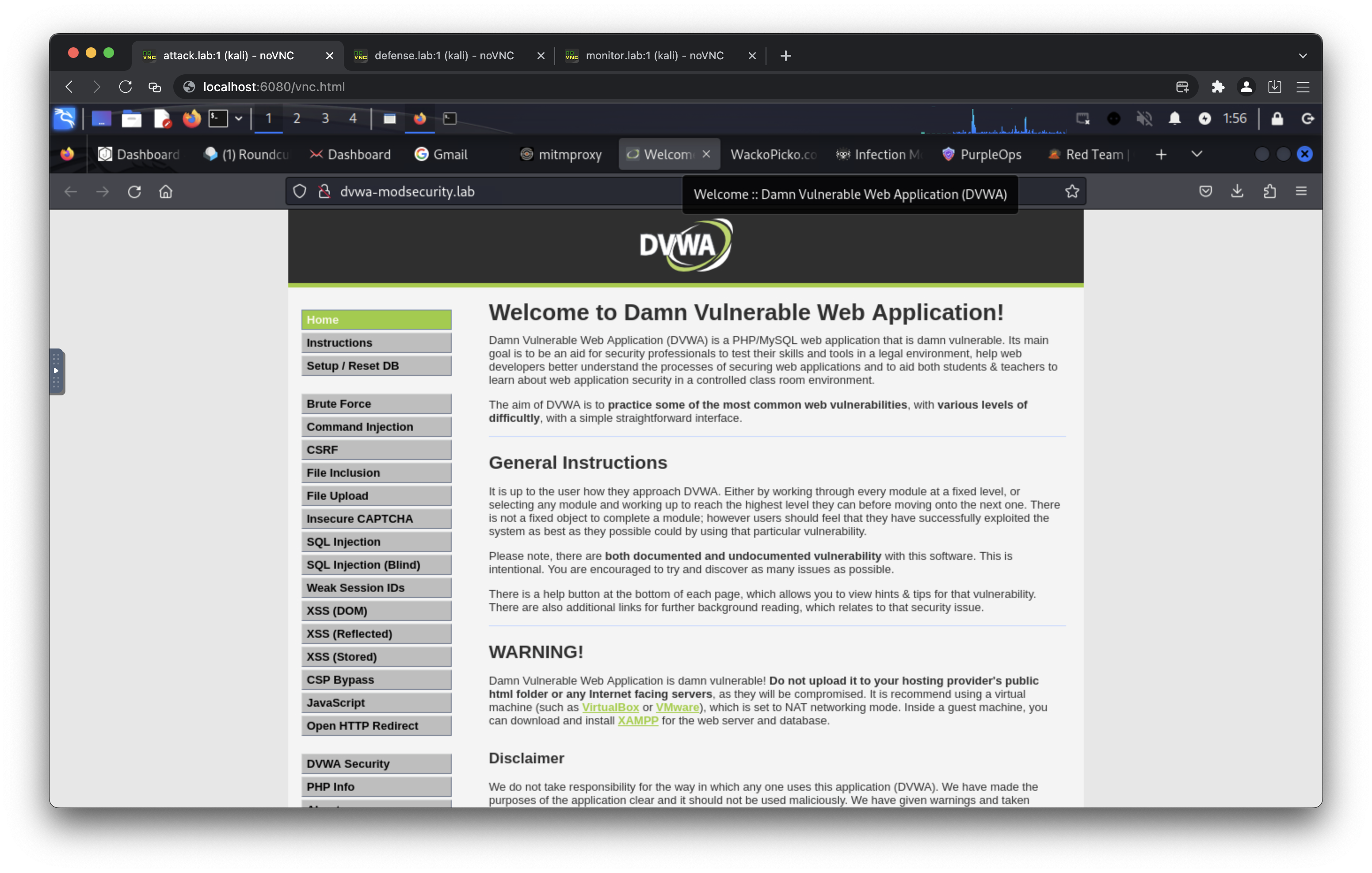Click the noVNC expand sidebar arrow
This screenshot has width=1372, height=873.
(57, 370)
